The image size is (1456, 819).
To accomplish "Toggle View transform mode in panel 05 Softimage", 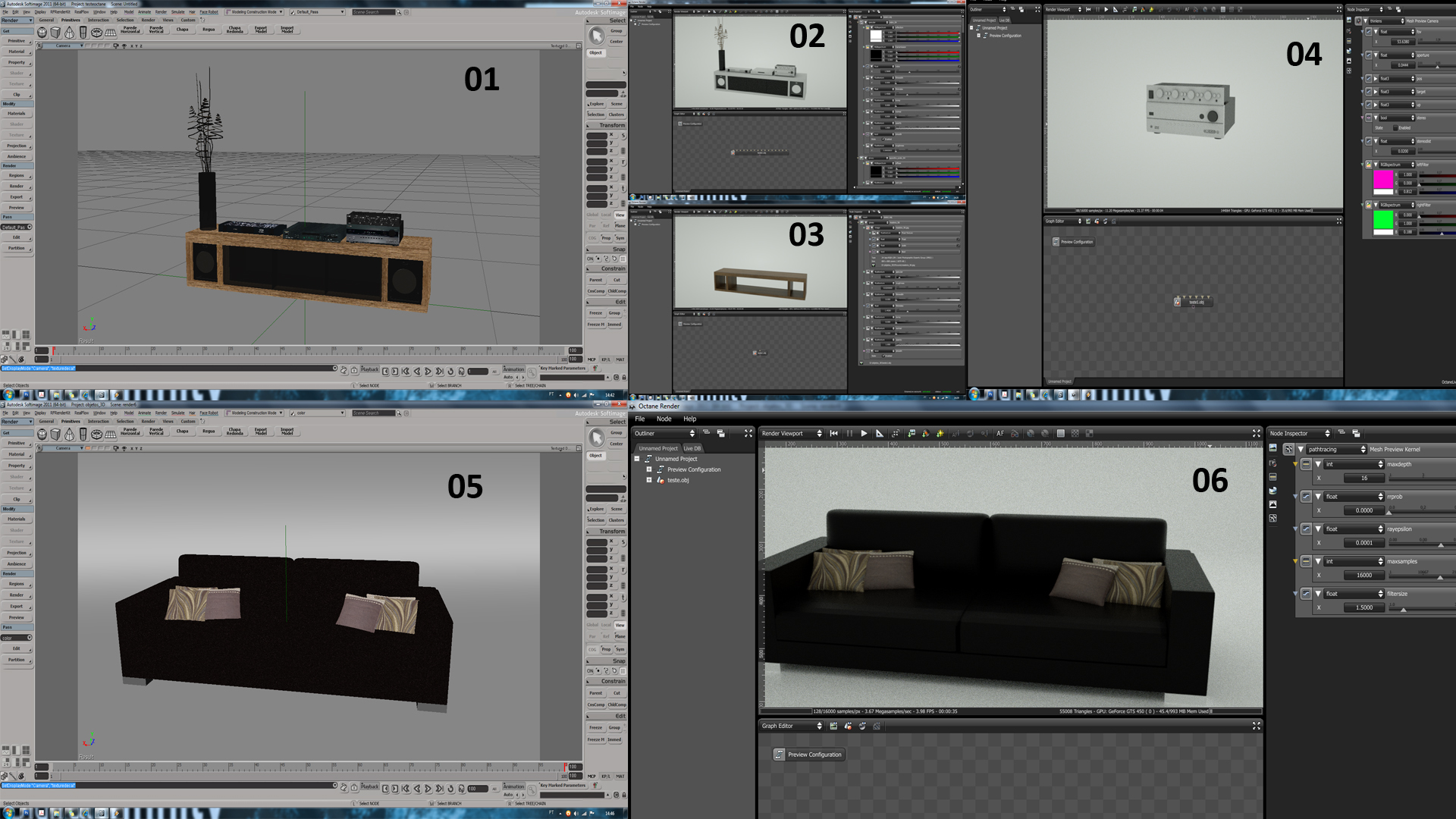I will point(620,625).
